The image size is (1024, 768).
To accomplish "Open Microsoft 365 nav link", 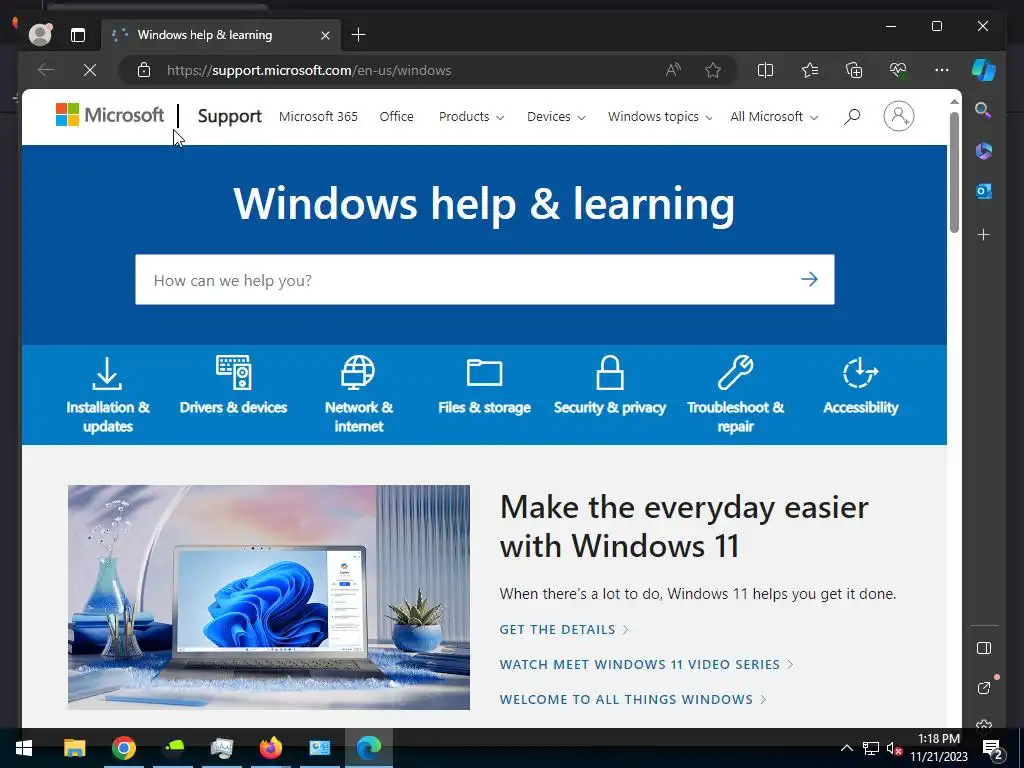I will click(x=318, y=117).
